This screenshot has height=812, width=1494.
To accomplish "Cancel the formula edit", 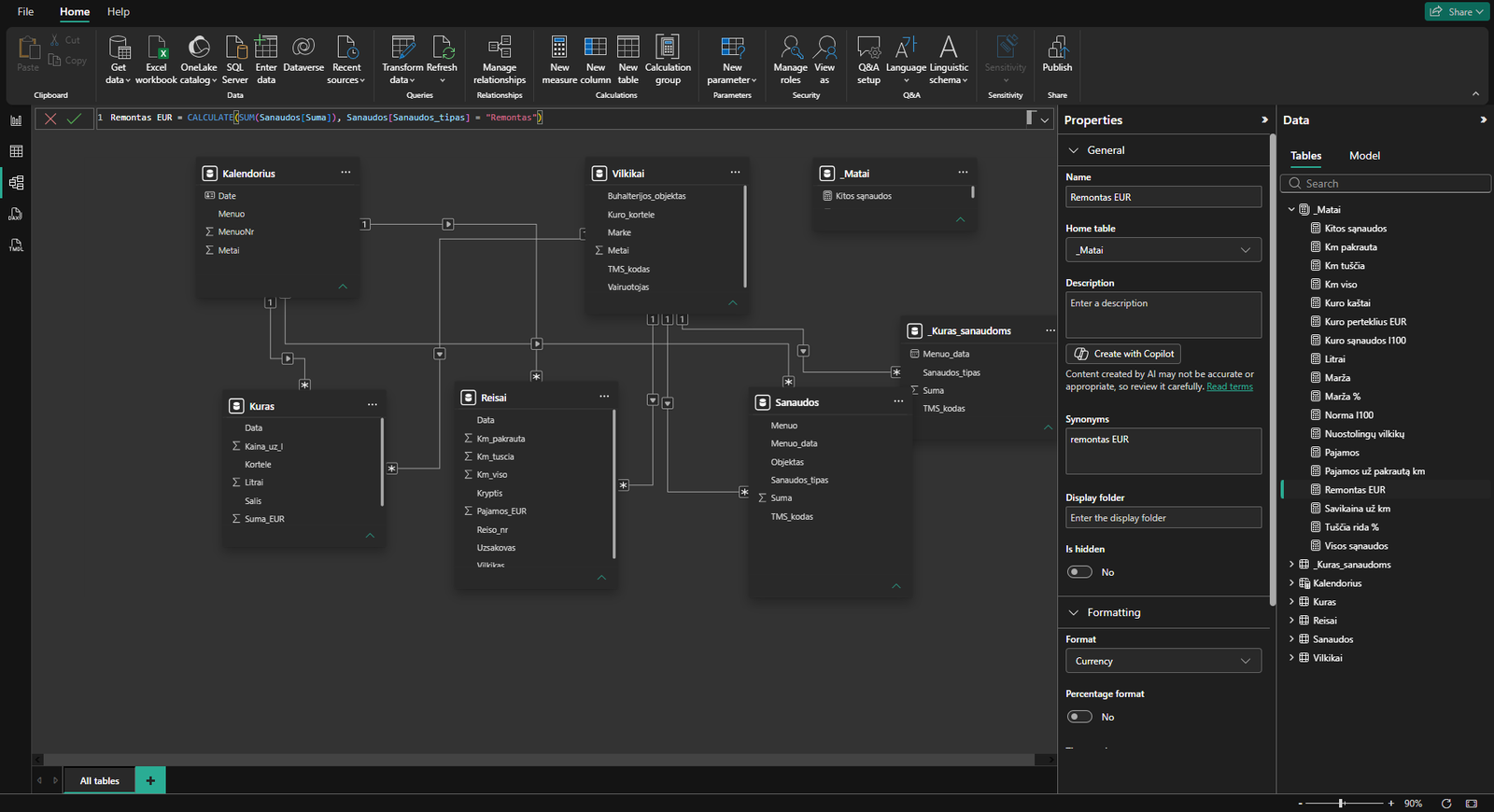I will 50,119.
